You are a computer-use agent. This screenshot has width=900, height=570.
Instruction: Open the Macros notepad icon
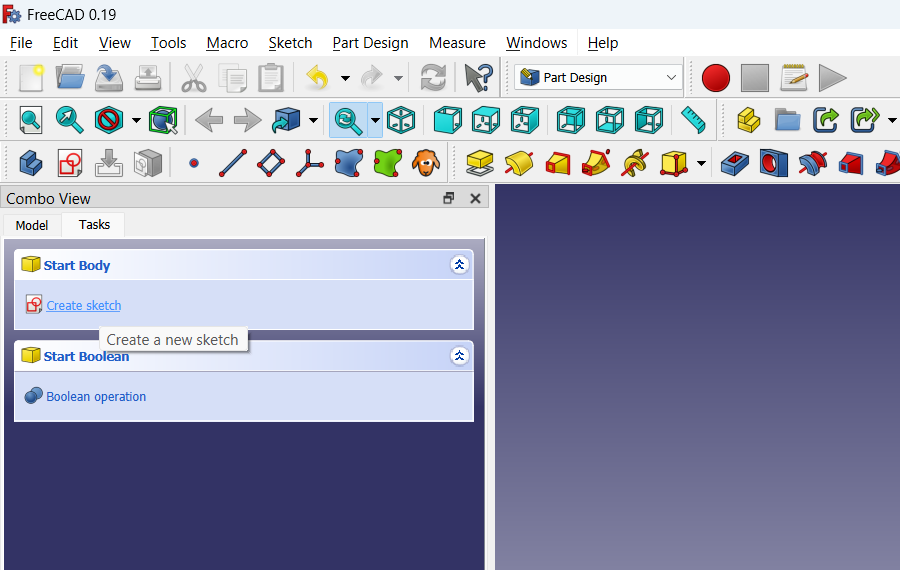[x=794, y=77]
